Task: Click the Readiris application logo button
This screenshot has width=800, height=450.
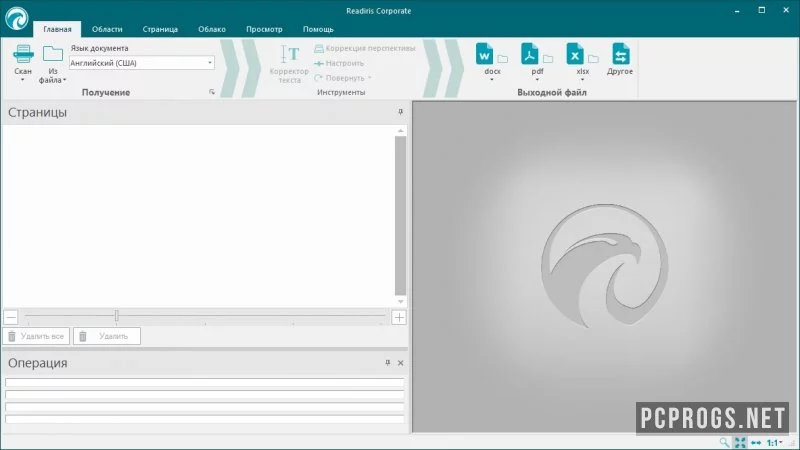Action: pyautogui.click(x=17, y=19)
